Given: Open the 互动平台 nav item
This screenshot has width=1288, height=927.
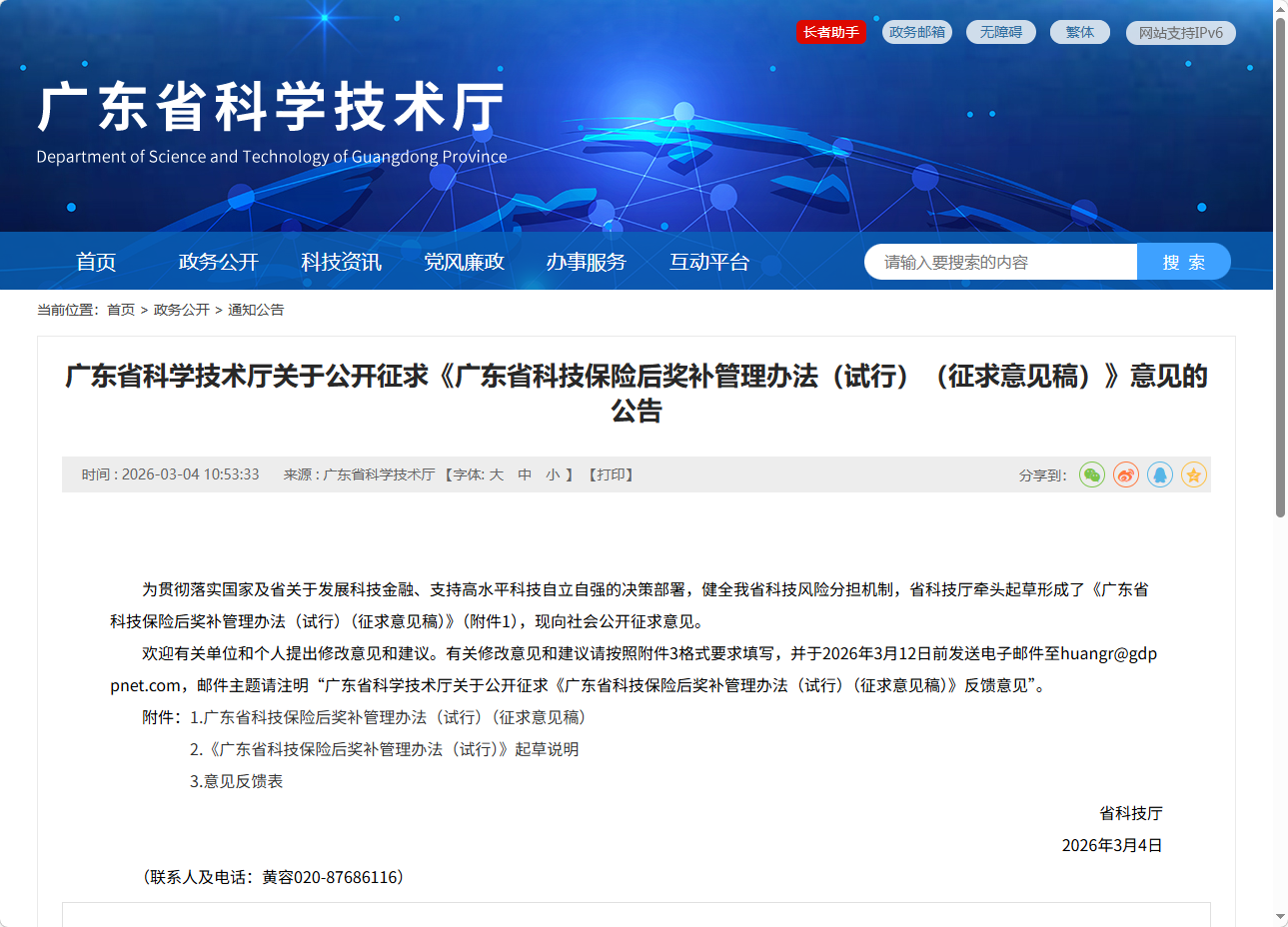Looking at the screenshot, I should click(x=708, y=262).
